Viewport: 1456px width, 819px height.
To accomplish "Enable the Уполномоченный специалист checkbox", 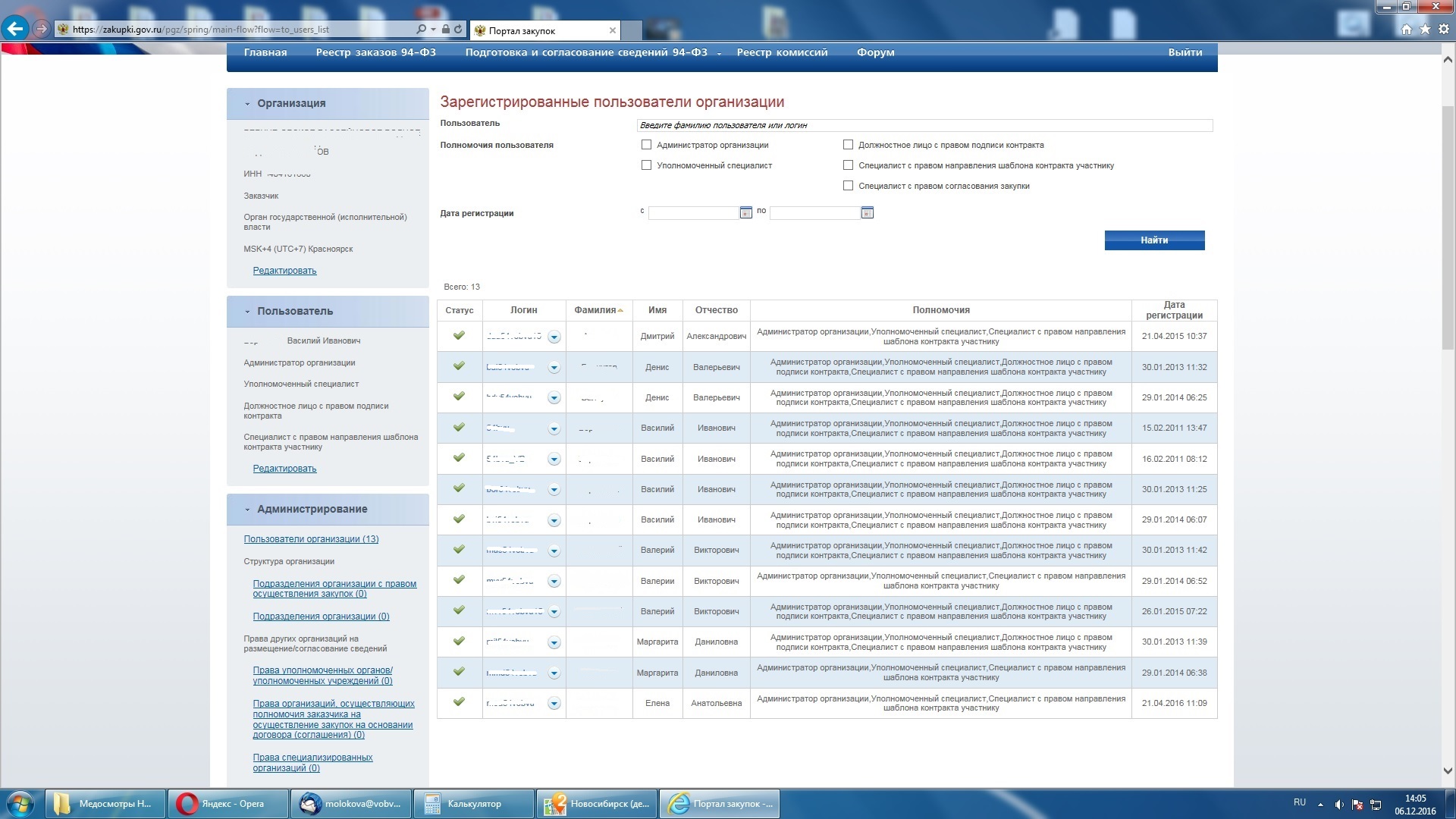I will [647, 165].
